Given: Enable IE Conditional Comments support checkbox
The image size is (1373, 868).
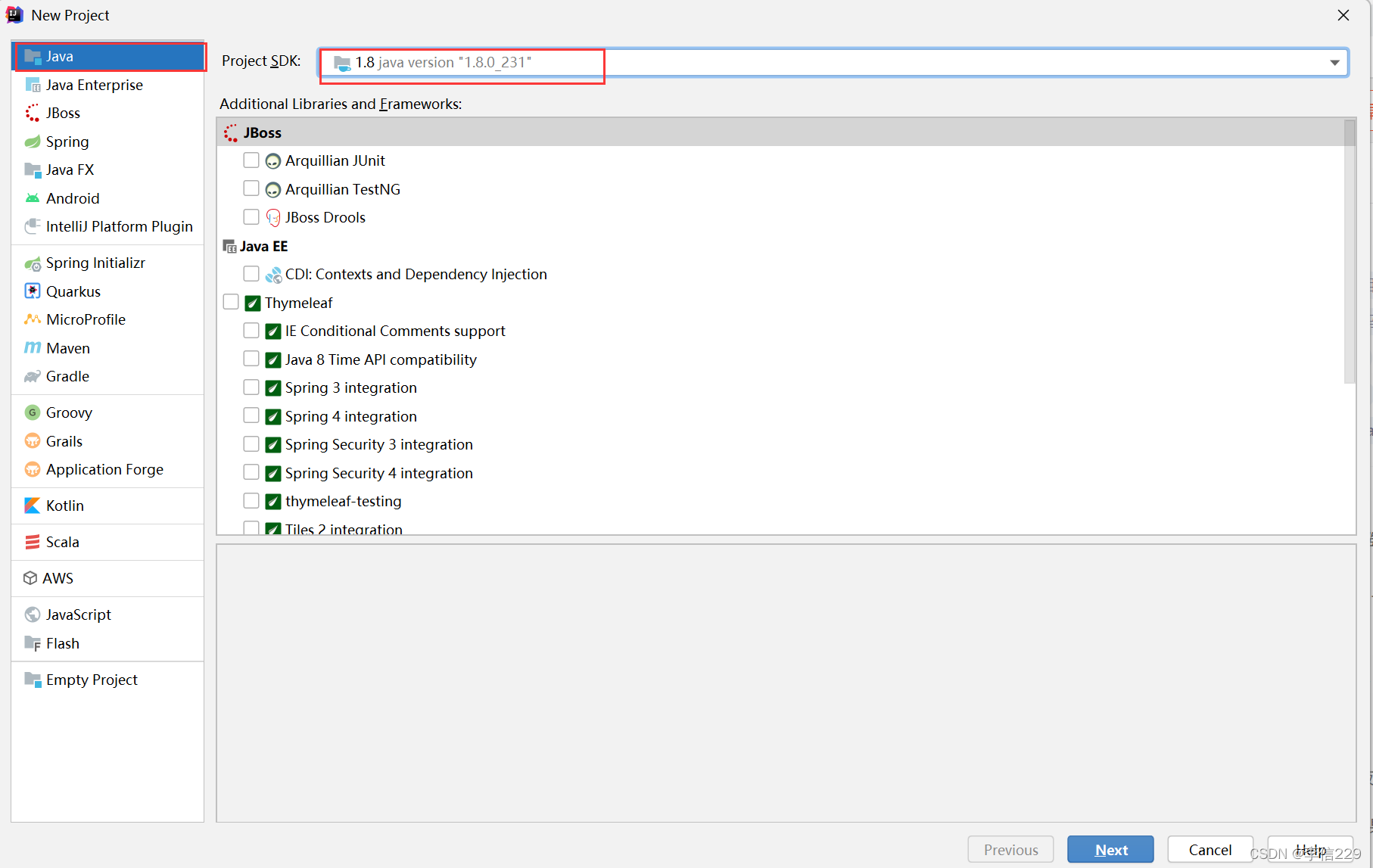Looking at the screenshot, I should pyautogui.click(x=251, y=331).
